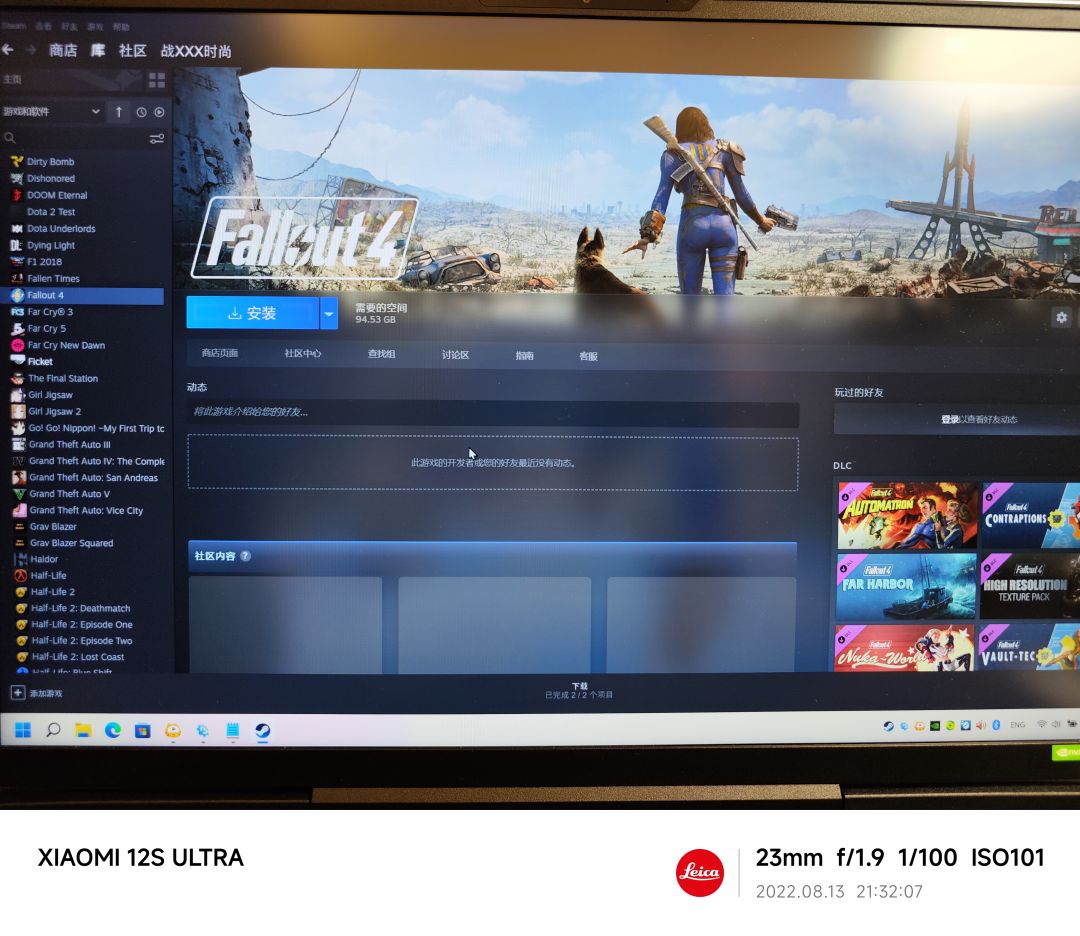Click the 主页 library home button

pyautogui.click(x=12, y=79)
